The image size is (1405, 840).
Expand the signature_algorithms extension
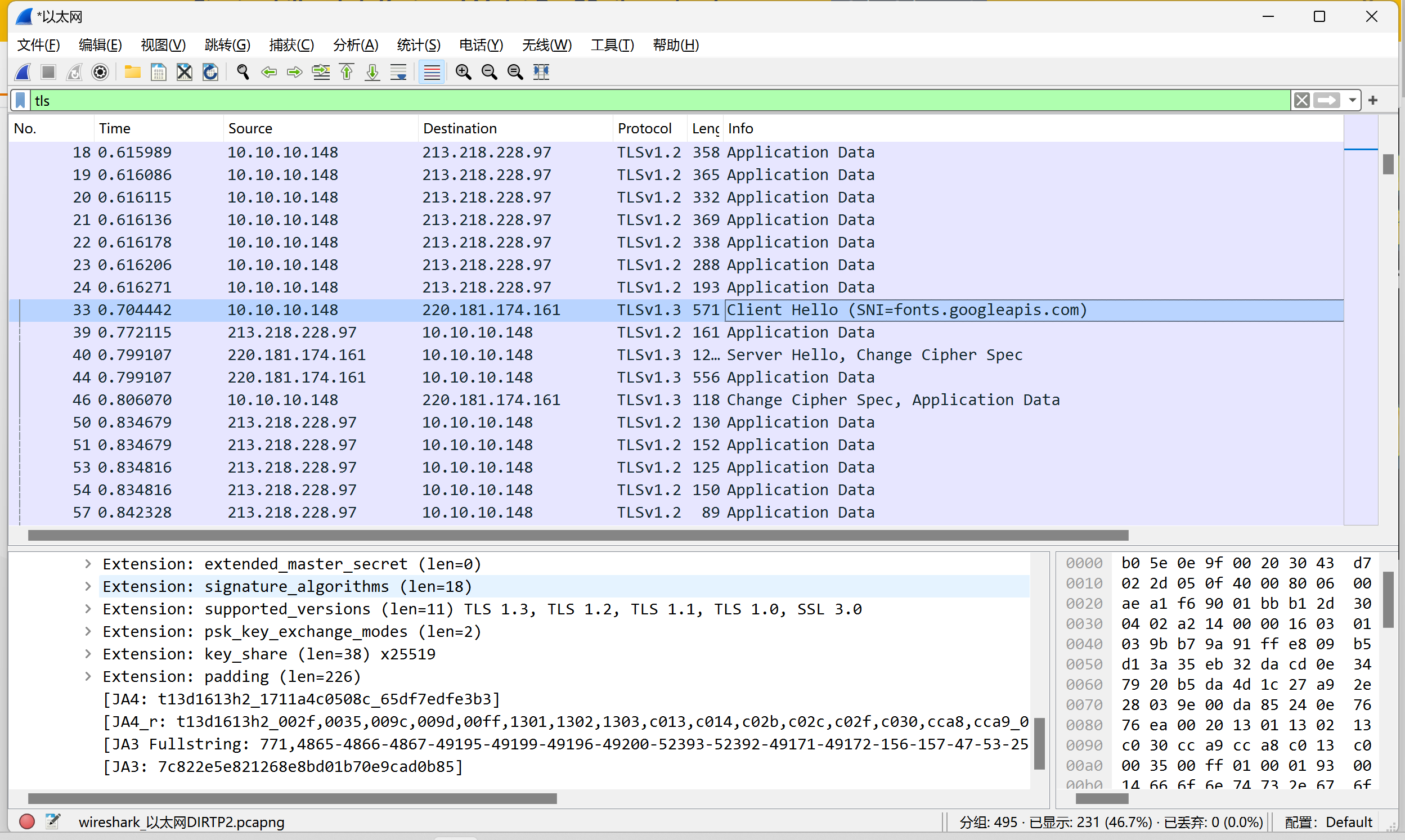tap(88, 586)
